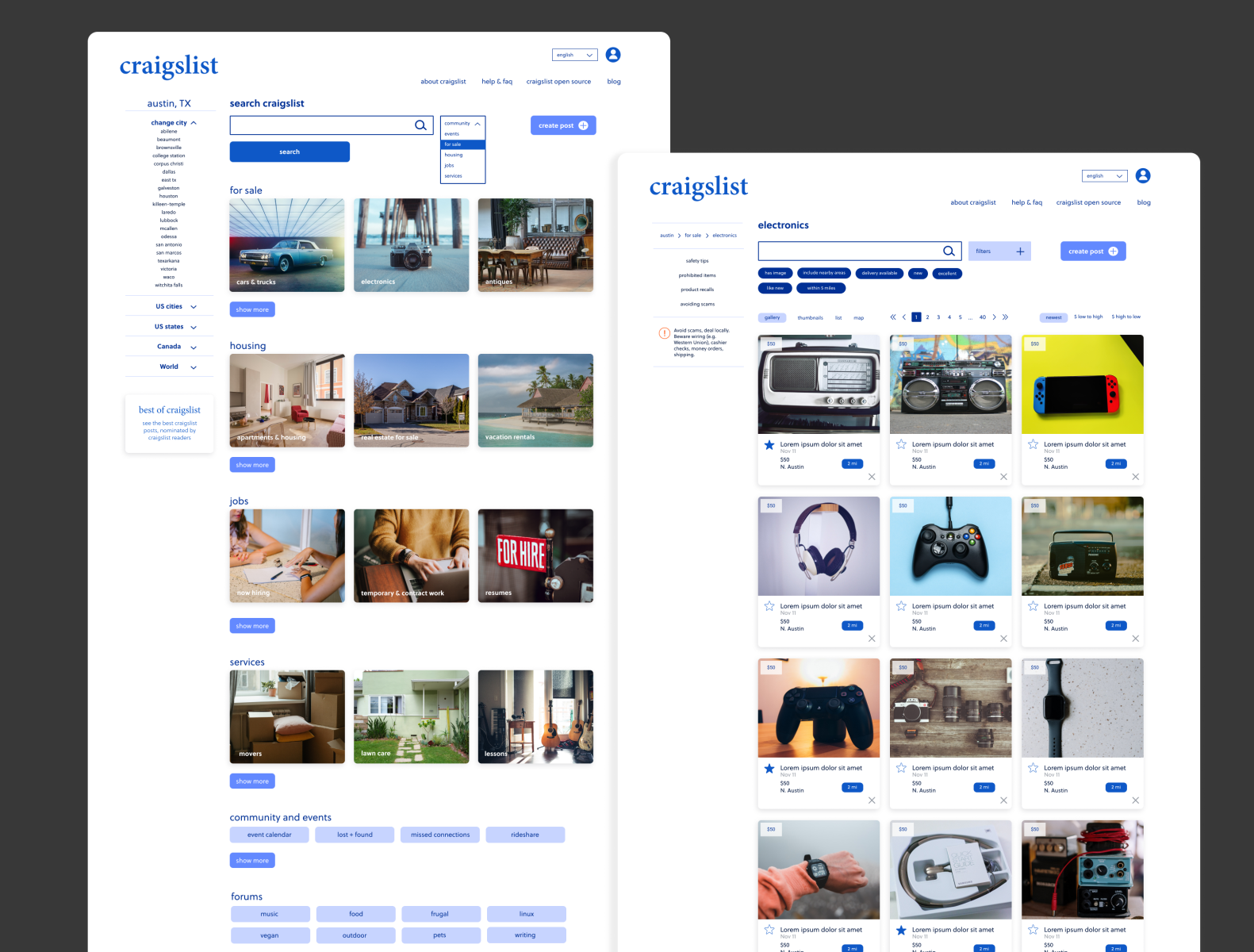Screen dimensions: 1254x952
Task: Toggle the 'has image' filter chip
Action: [x=775, y=273]
